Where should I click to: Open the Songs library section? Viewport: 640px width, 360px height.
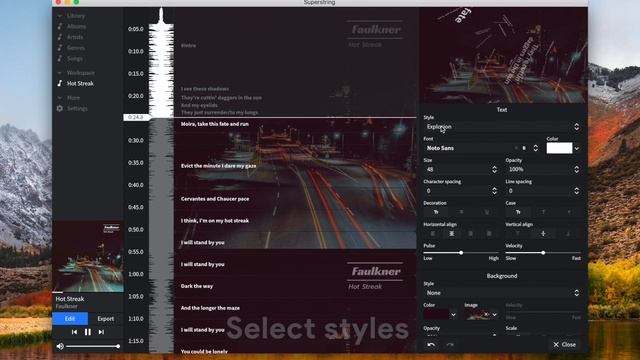75,58
